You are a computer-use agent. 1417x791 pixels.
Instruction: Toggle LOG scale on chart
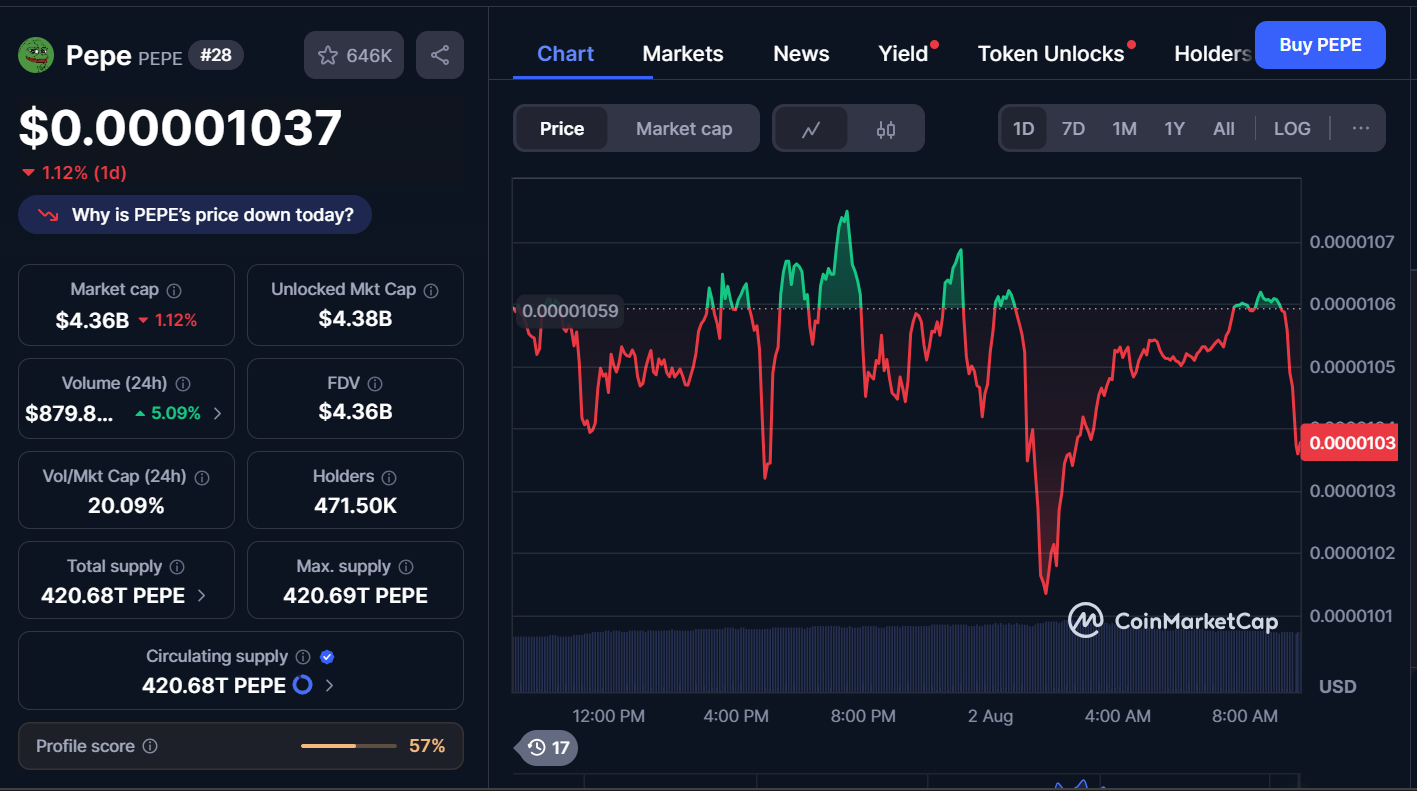click(1292, 129)
